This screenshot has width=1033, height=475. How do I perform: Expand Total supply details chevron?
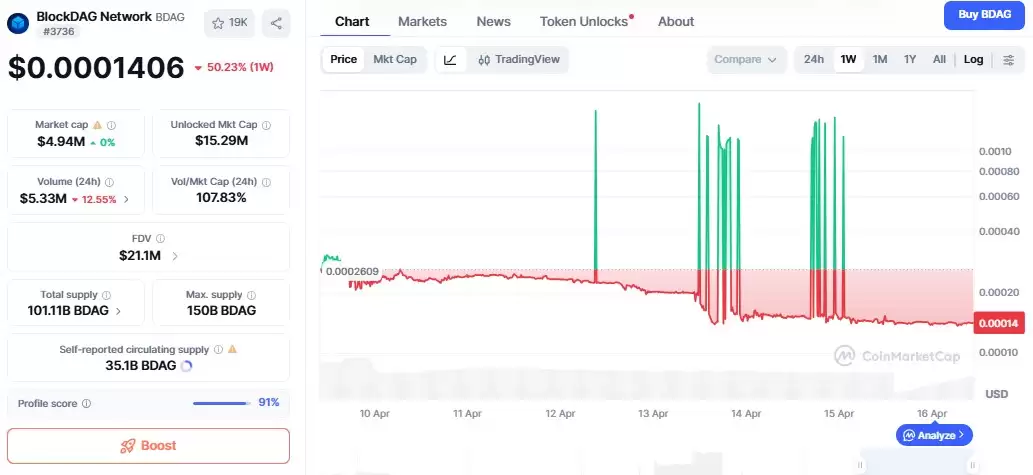(119, 311)
